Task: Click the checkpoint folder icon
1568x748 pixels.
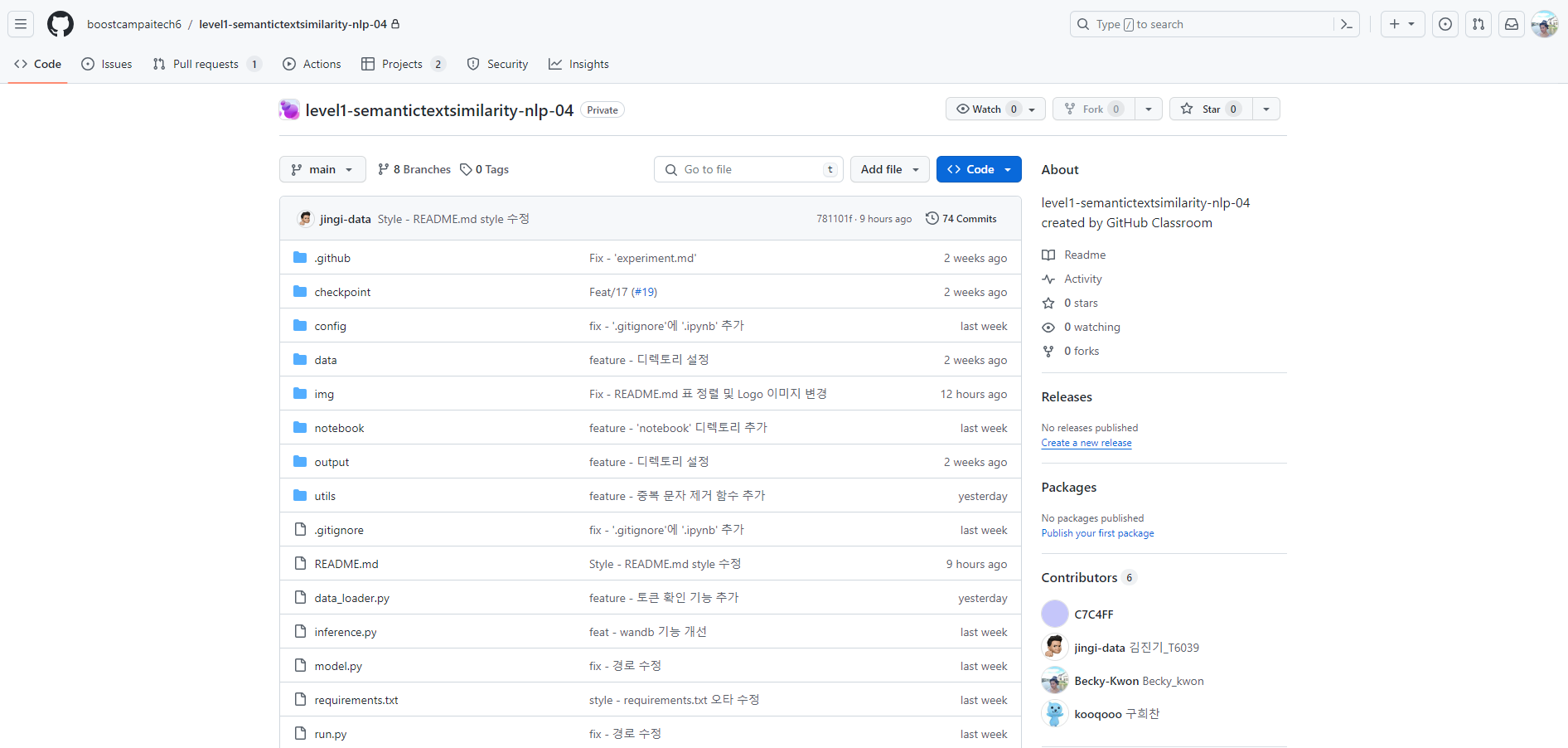Action: (300, 292)
